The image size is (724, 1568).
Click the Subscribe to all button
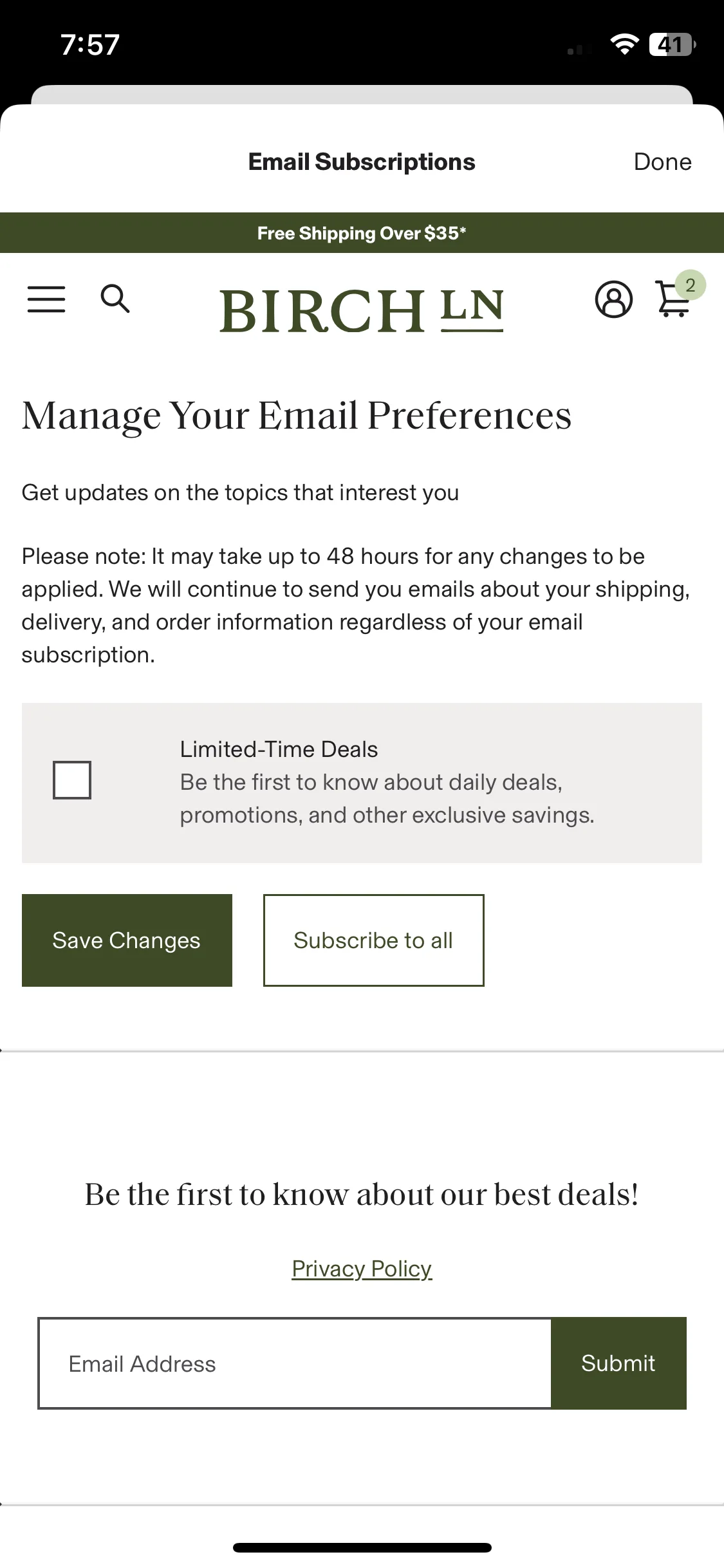(373, 940)
